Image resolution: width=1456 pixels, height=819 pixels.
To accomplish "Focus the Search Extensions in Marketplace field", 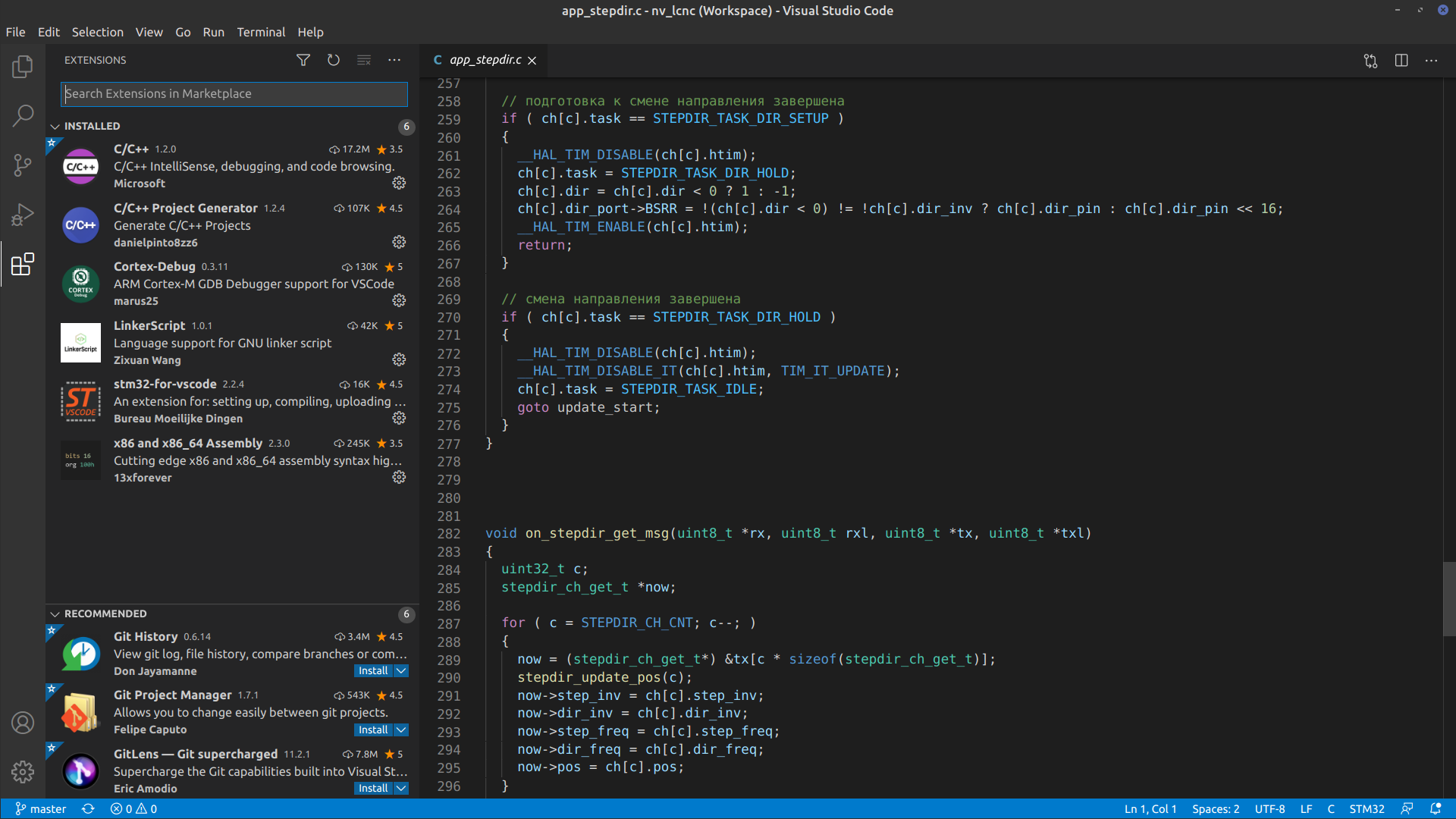I will pyautogui.click(x=234, y=93).
